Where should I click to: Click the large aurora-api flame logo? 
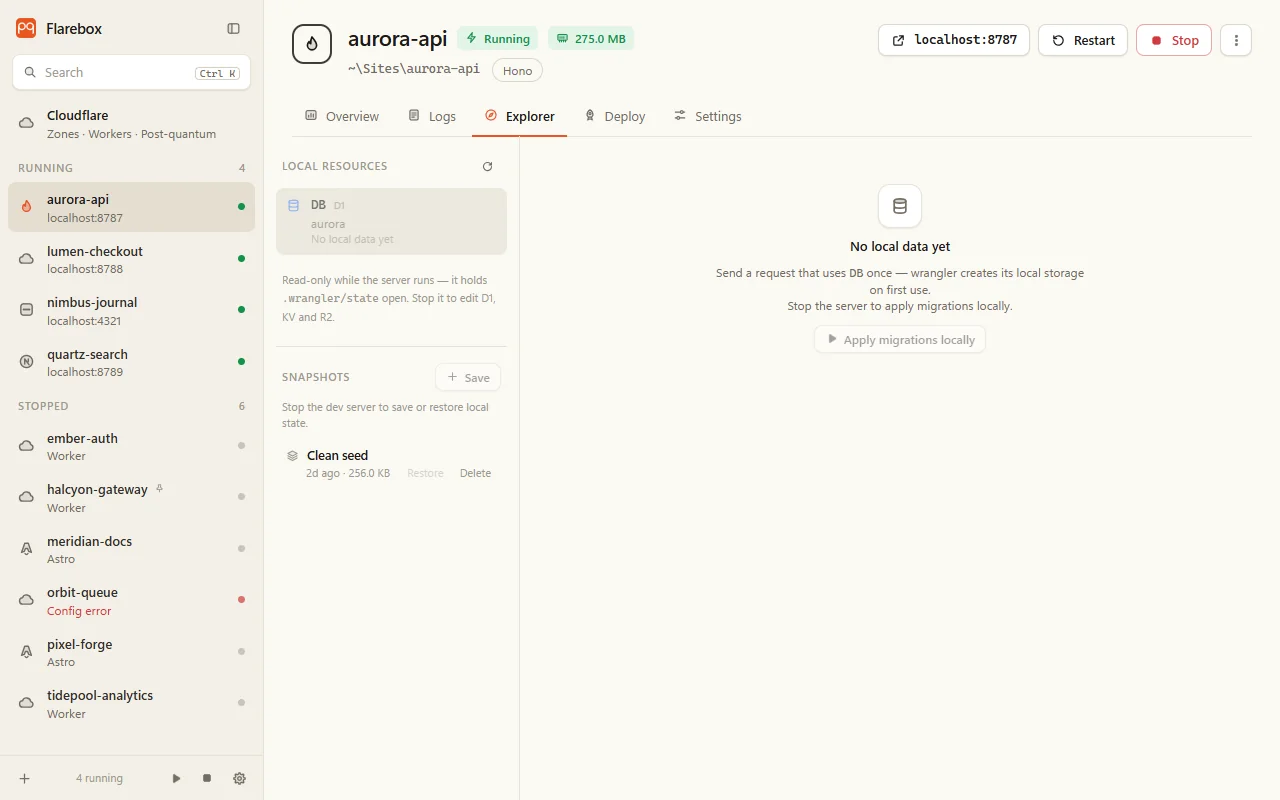tap(312, 44)
